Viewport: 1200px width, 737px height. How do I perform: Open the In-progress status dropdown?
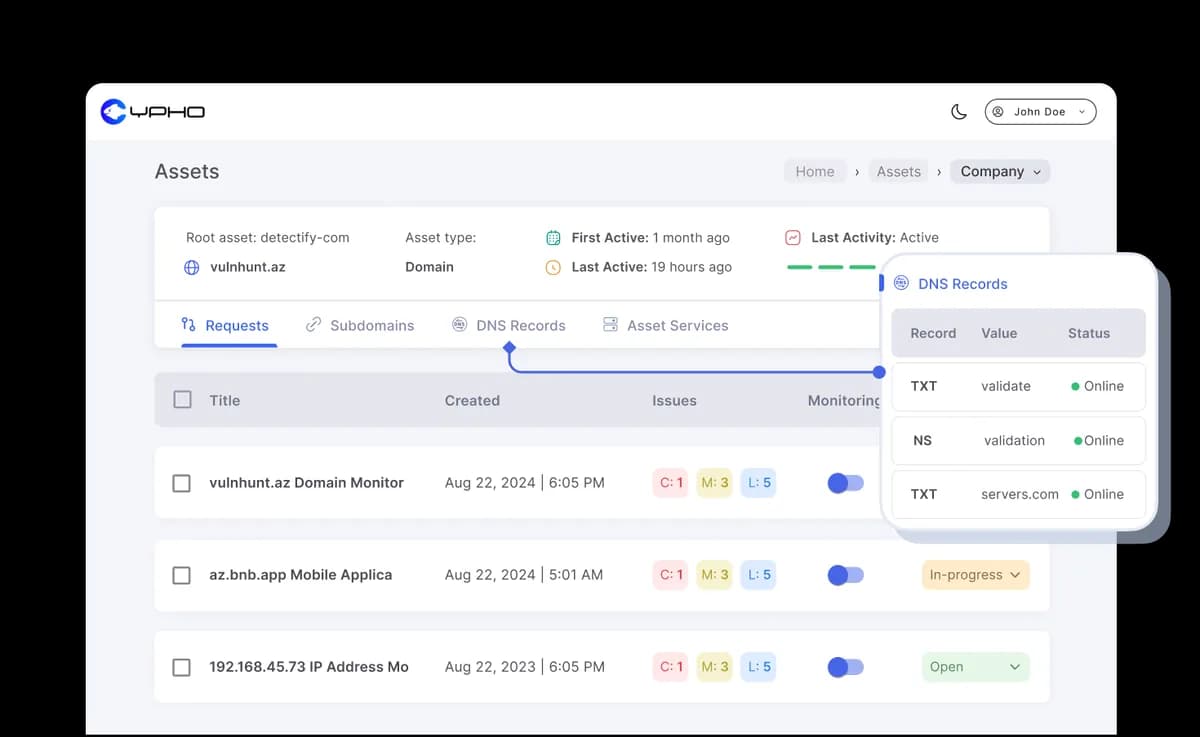tap(974, 575)
